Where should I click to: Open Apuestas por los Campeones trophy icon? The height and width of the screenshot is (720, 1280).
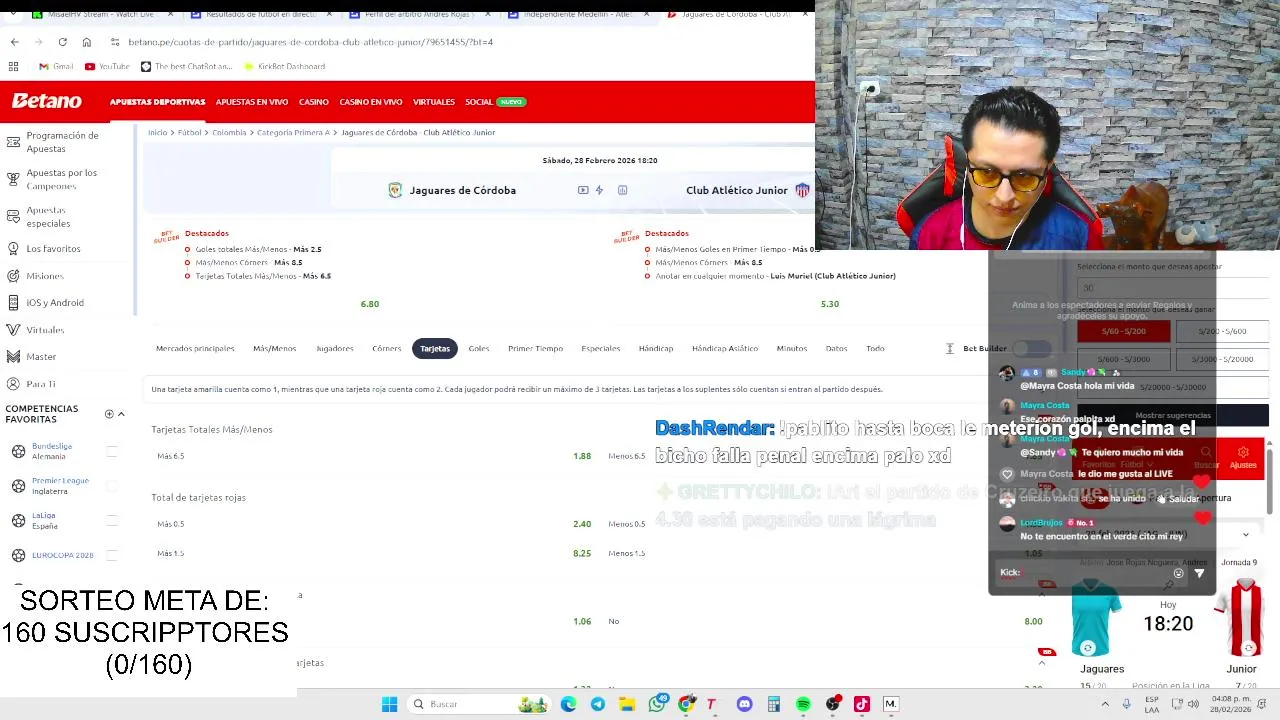pos(13,179)
